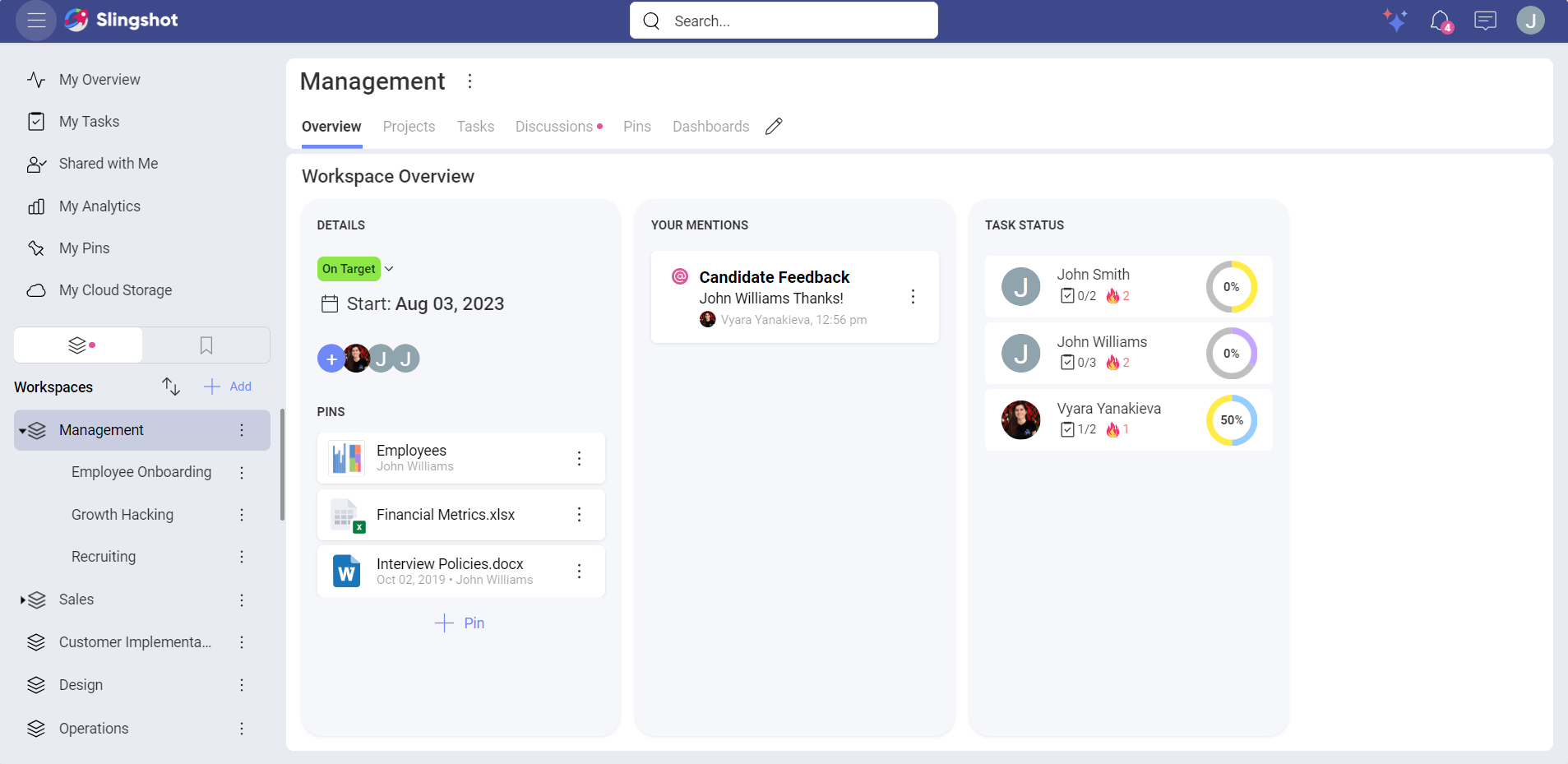The height and width of the screenshot is (764, 1568).
Task: Add a member with plus button
Action: coord(331,359)
